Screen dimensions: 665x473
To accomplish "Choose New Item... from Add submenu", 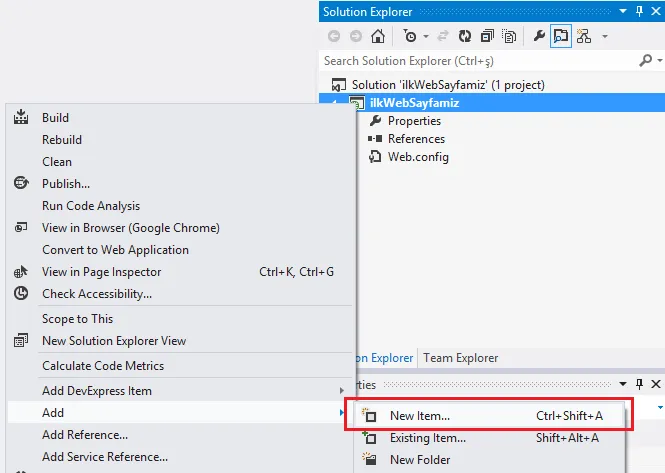I will (x=420, y=416).
